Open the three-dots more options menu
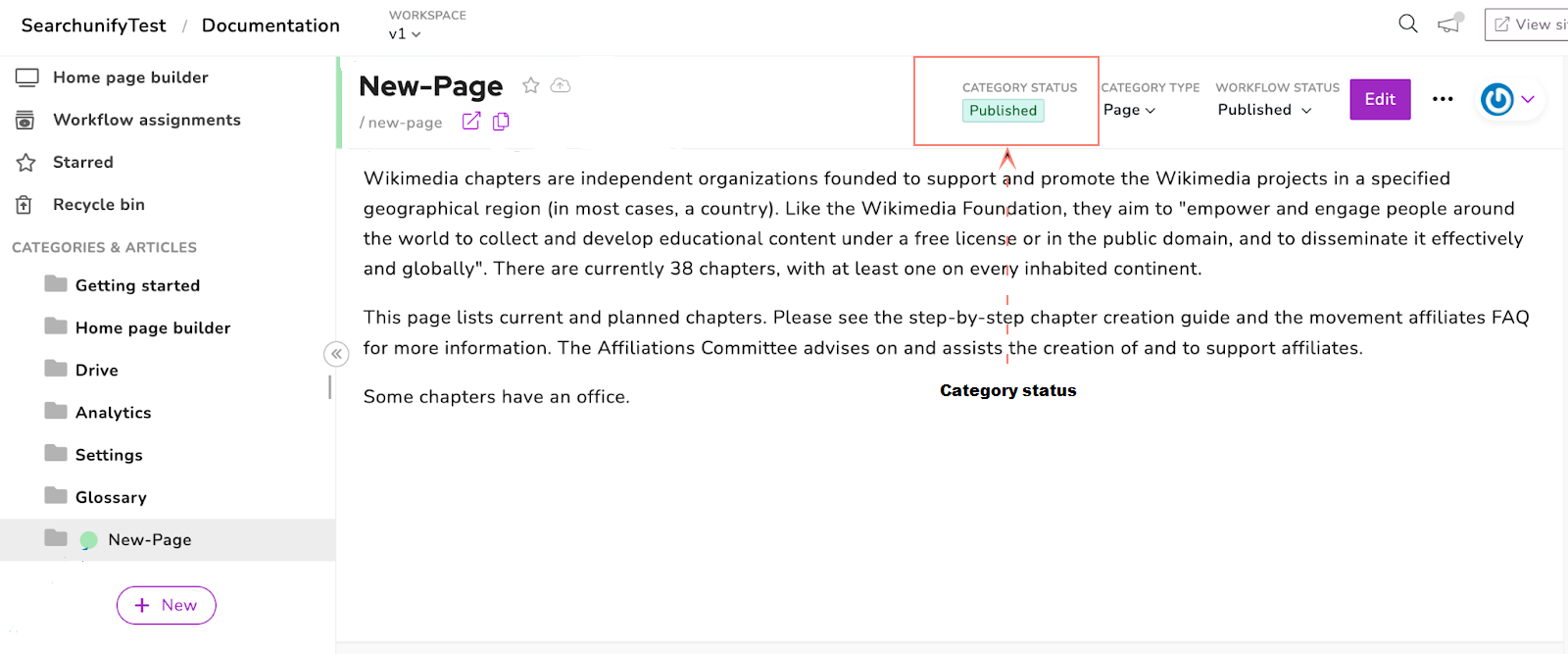This screenshot has width=1568, height=654. point(1443,99)
